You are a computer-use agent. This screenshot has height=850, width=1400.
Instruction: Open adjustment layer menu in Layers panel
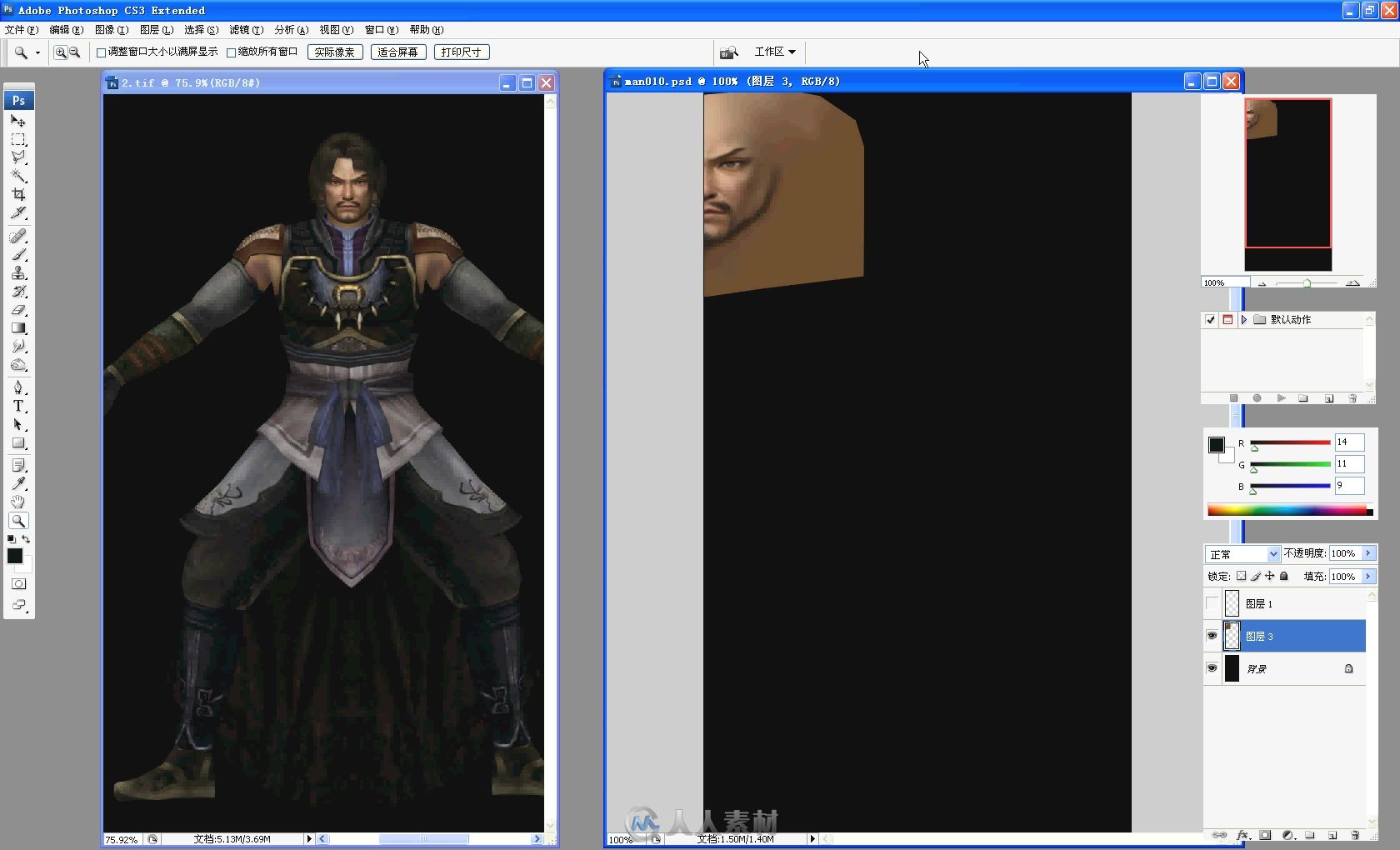[x=1287, y=835]
